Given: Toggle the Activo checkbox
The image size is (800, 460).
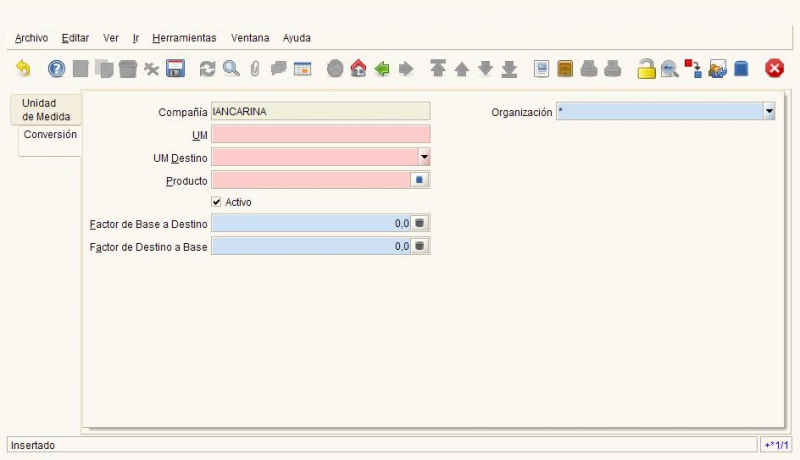Looking at the screenshot, I should click(x=217, y=202).
